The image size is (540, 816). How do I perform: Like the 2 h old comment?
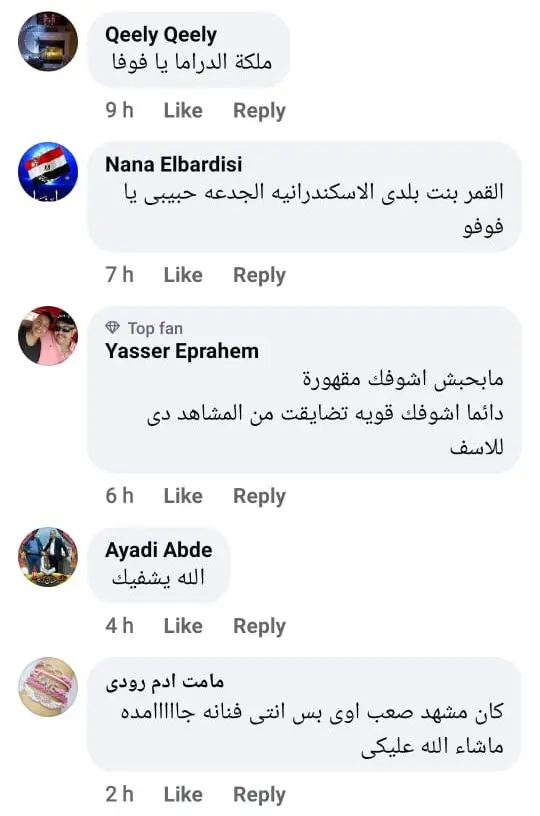(x=183, y=795)
